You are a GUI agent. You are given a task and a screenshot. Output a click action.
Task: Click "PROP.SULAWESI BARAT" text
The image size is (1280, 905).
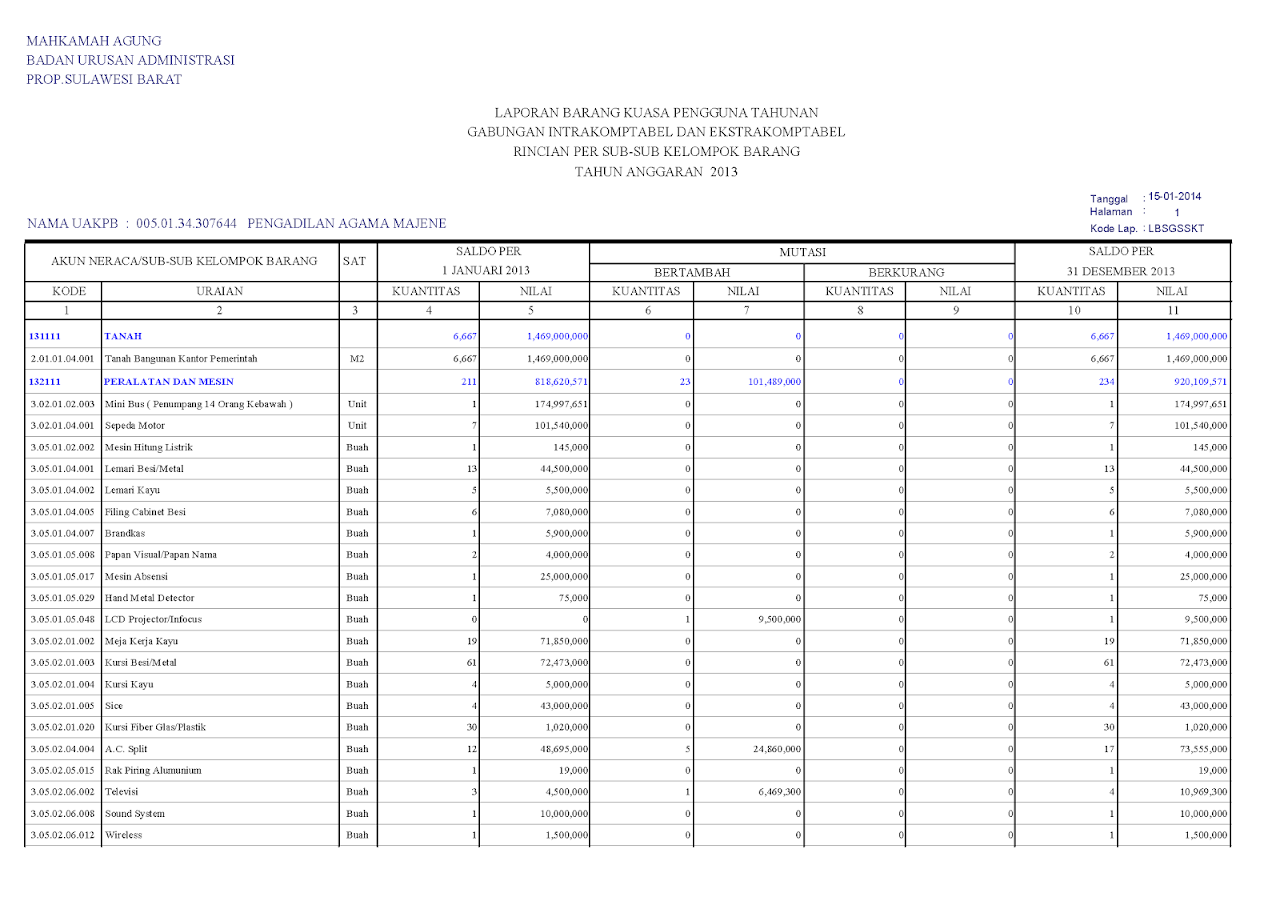click(104, 79)
